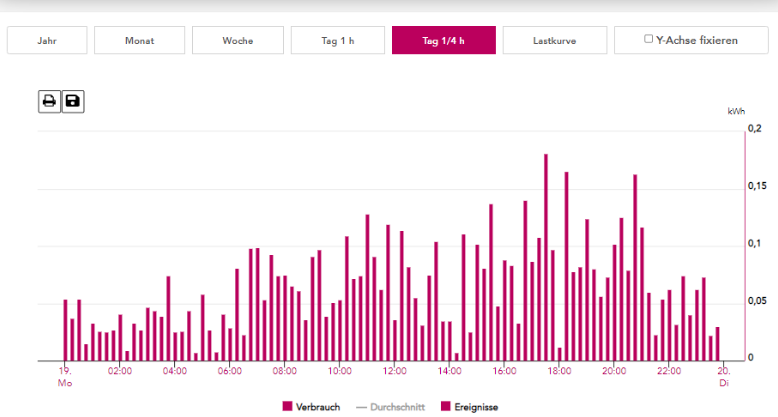Click the 12:00 label on the x-axis

coord(394,370)
